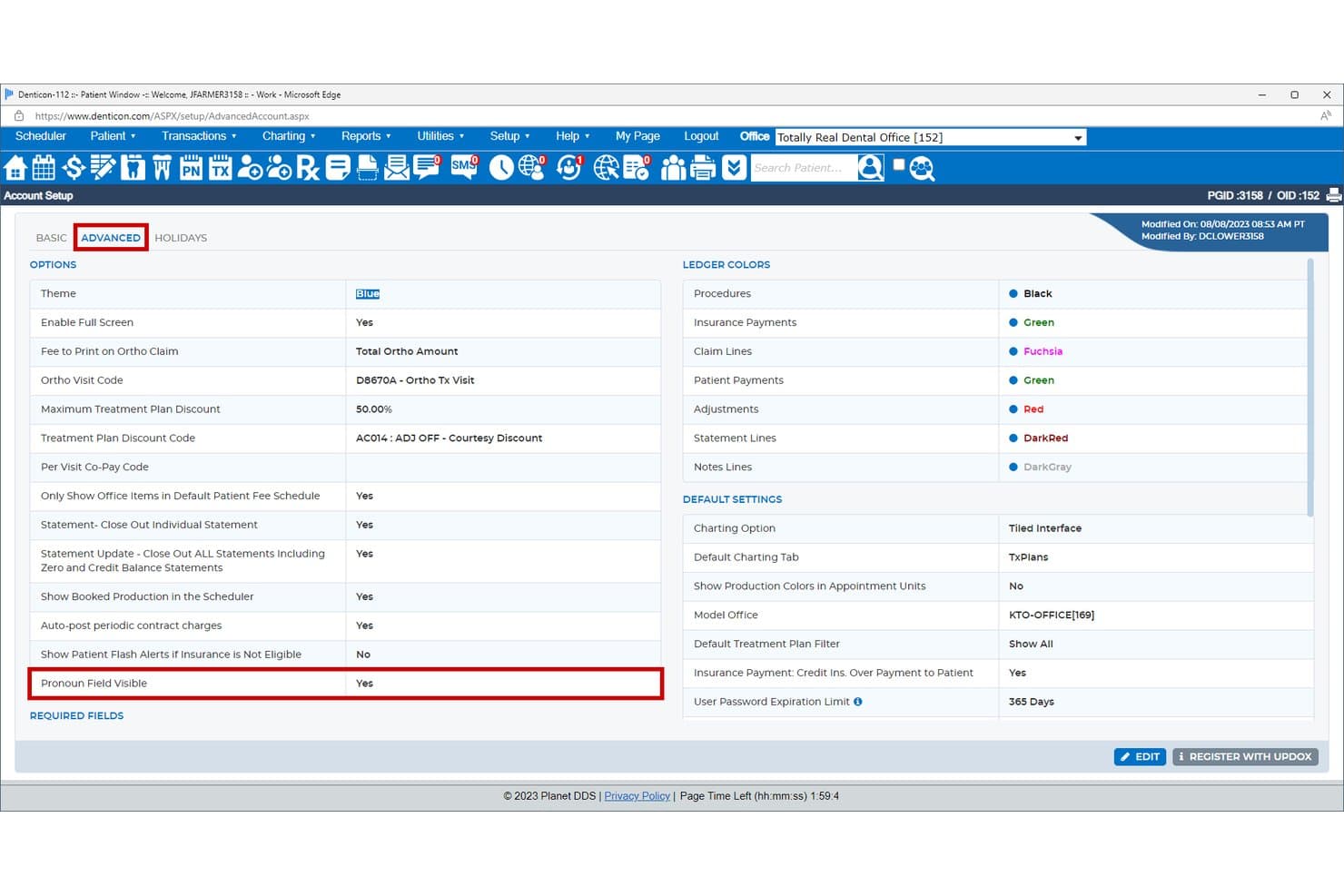Click the printer icon in toolbar
Image resolution: width=1344 pixels, height=896 pixels.
[703, 168]
